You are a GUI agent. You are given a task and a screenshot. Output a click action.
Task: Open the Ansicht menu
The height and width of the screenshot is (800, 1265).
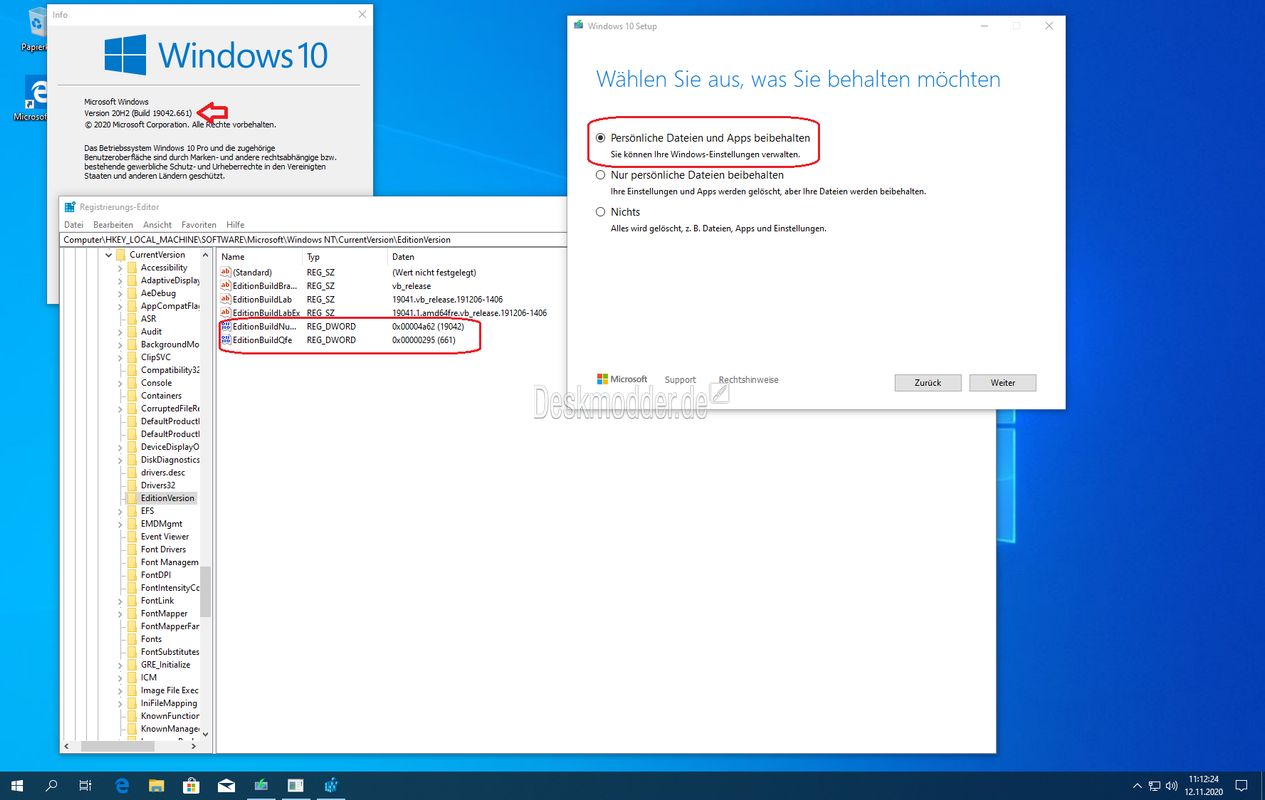pos(158,225)
